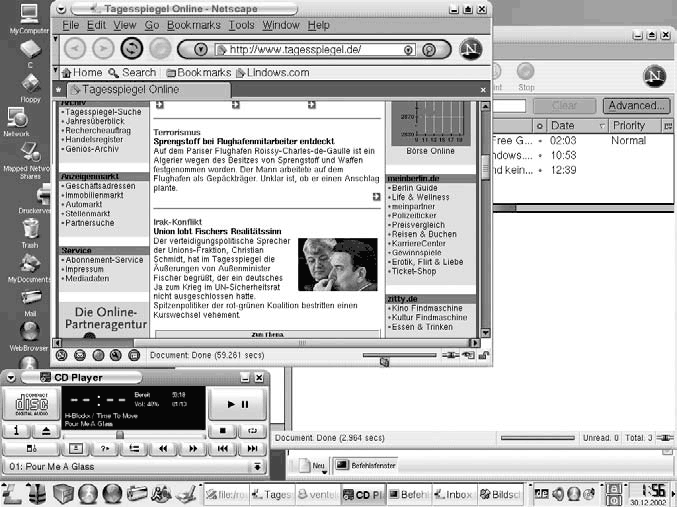This screenshot has height=507, width=677.
Task: Click the Advanced... button in mail window
Action: coord(636,105)
